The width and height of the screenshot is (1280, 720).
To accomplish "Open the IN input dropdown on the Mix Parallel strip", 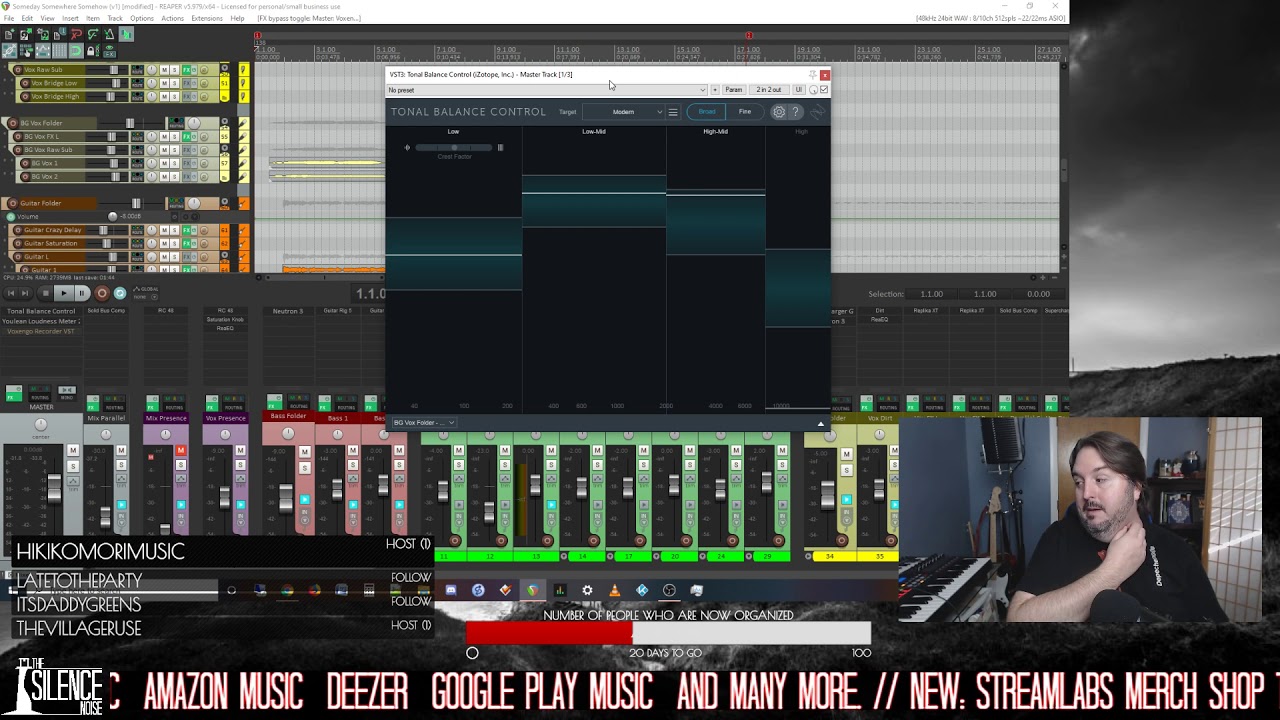I will pyautogui.click(x=121, y=520).
